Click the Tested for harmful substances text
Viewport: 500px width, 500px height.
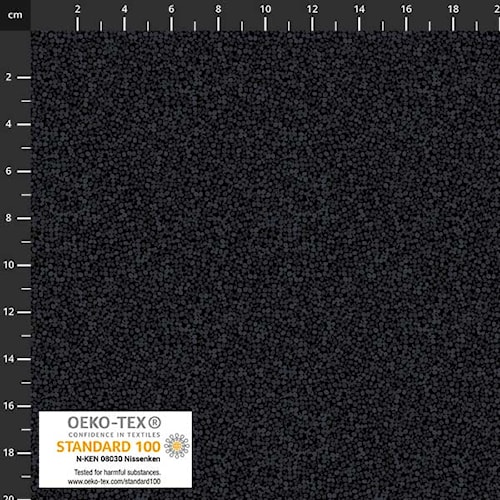pyautogui.click(x=117, y=472)
